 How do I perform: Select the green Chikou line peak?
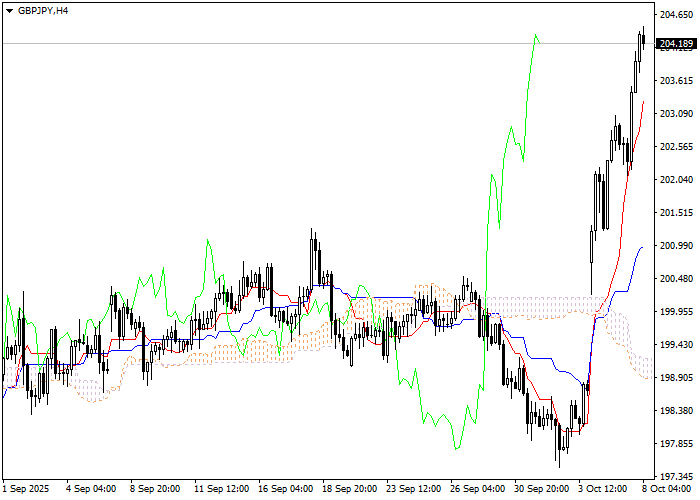pyautogui.click(x=536, y=36)
